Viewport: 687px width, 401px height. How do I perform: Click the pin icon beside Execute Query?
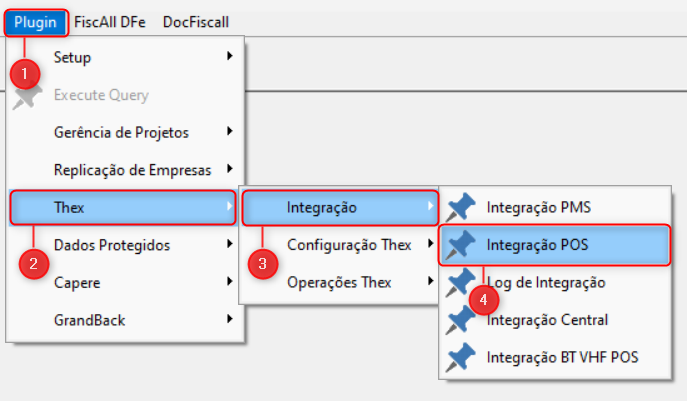click(x=27, y=95)
